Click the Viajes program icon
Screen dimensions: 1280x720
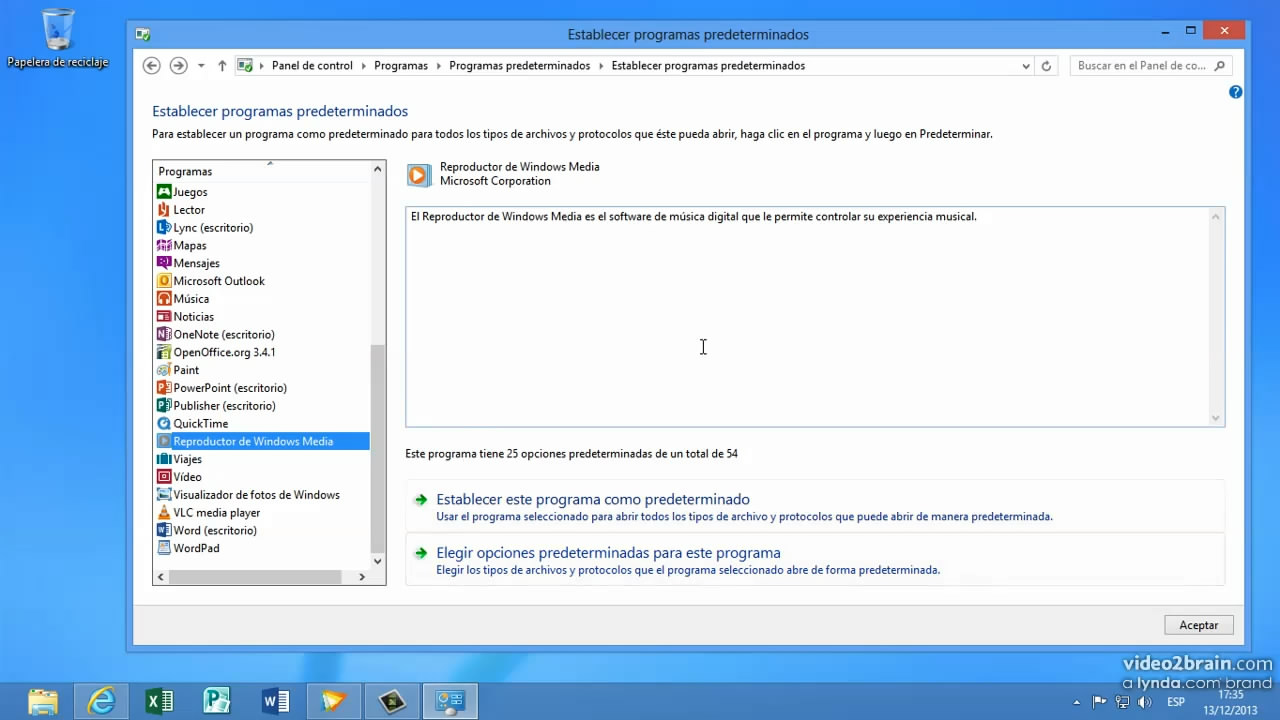(165, 459)
